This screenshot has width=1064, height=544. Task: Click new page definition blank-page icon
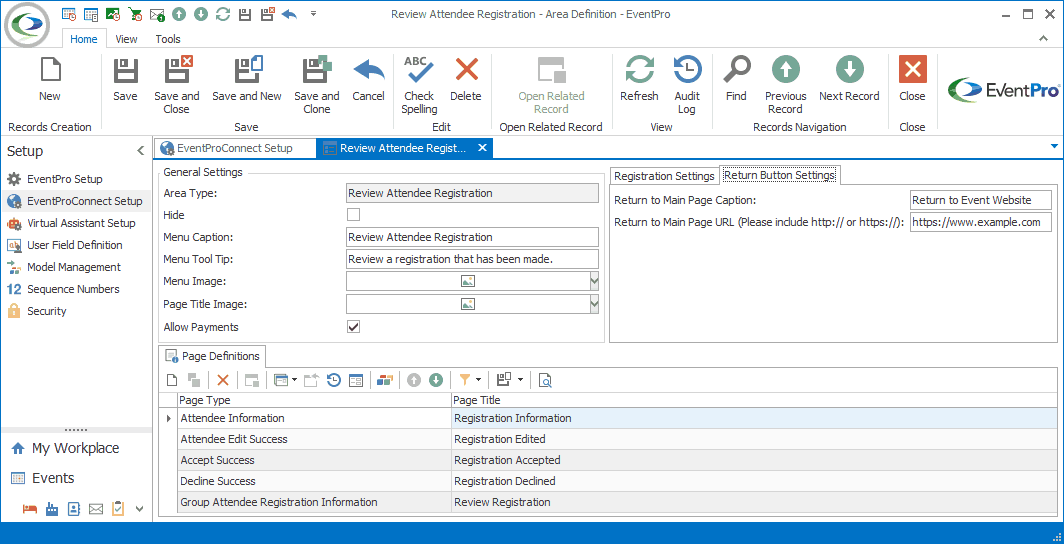[x=172, y=381]
